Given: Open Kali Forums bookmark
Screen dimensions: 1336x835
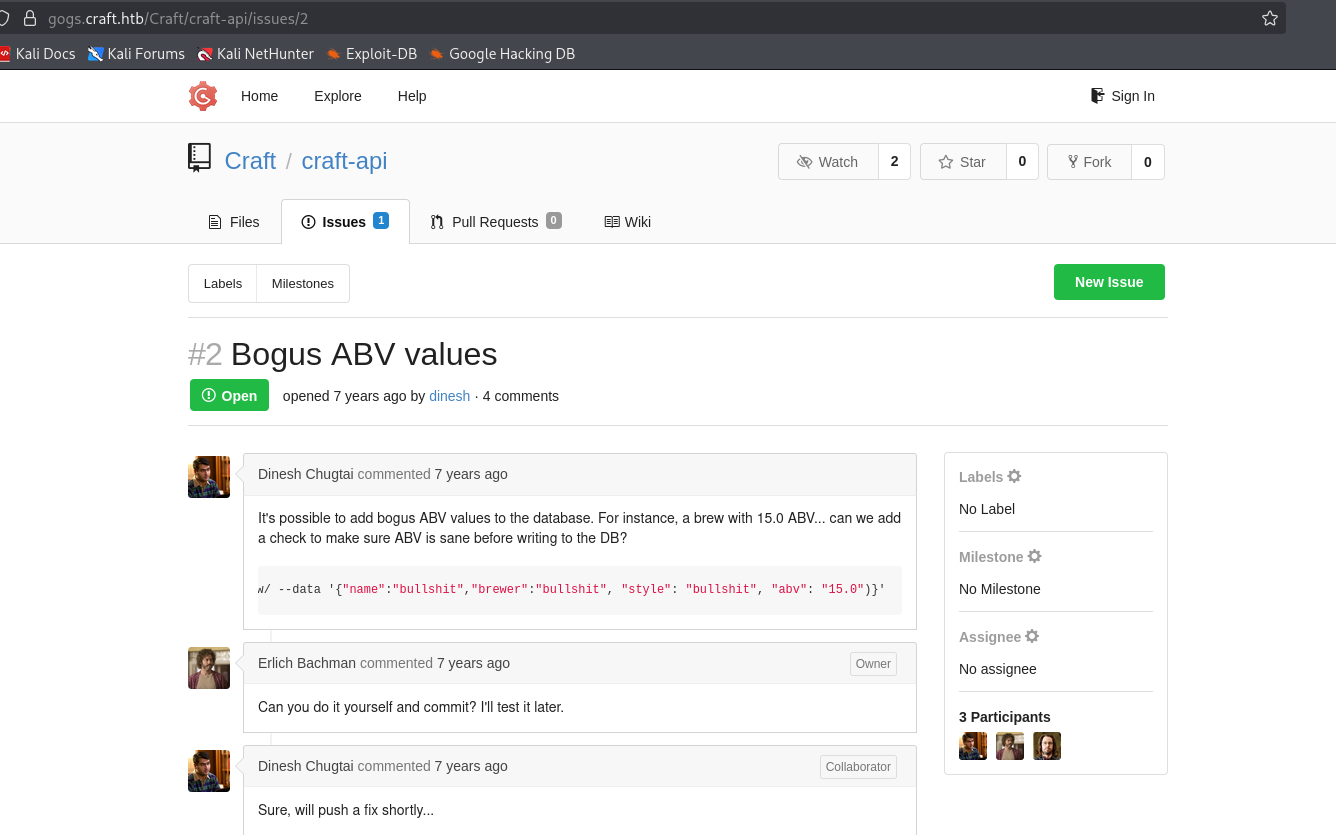Looking at the screenshot, I should pos(136,54).
